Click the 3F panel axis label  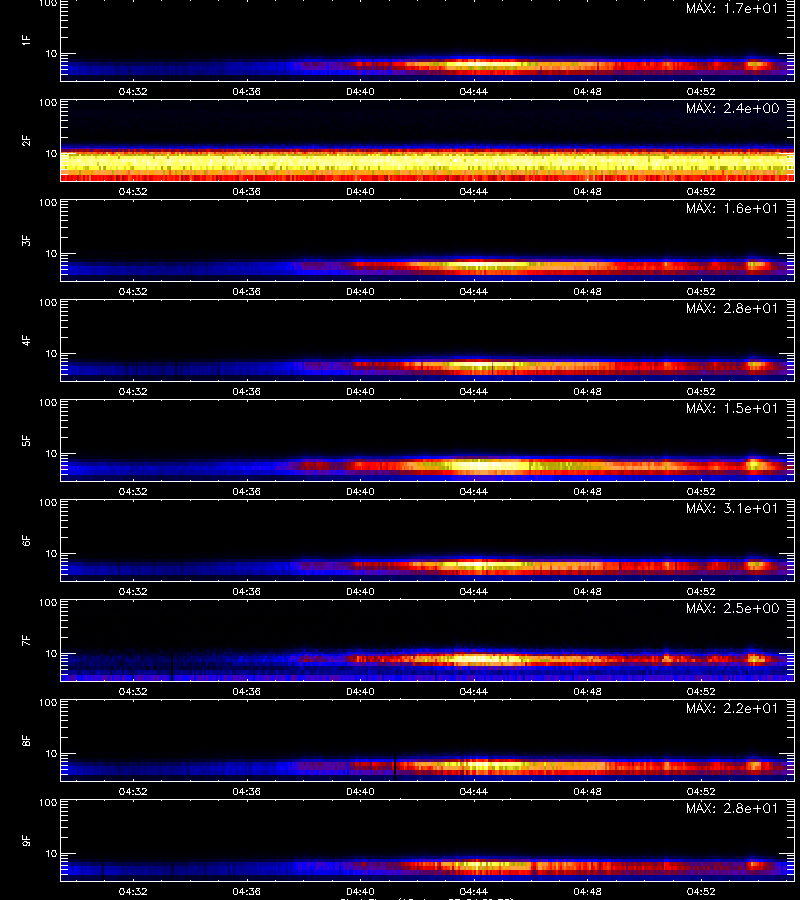[x=26, y=240]
